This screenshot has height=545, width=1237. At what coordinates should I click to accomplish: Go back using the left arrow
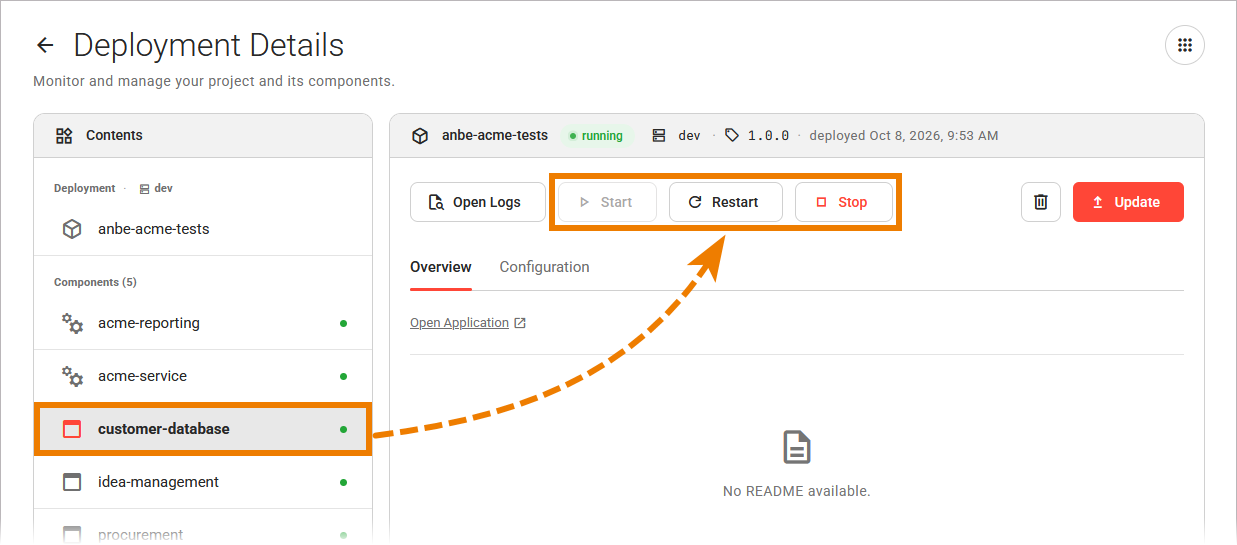(44, 46)
